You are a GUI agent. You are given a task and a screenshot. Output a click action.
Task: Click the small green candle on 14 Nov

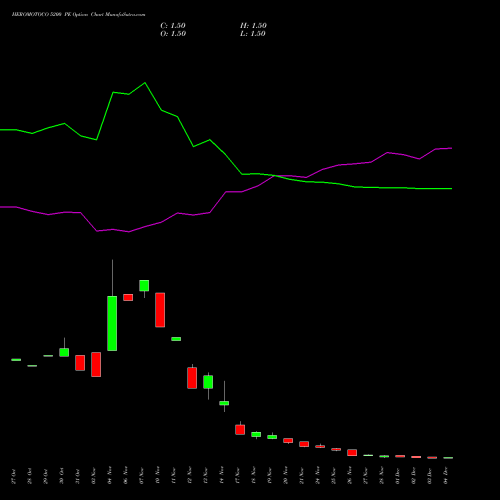pos(224,403)
